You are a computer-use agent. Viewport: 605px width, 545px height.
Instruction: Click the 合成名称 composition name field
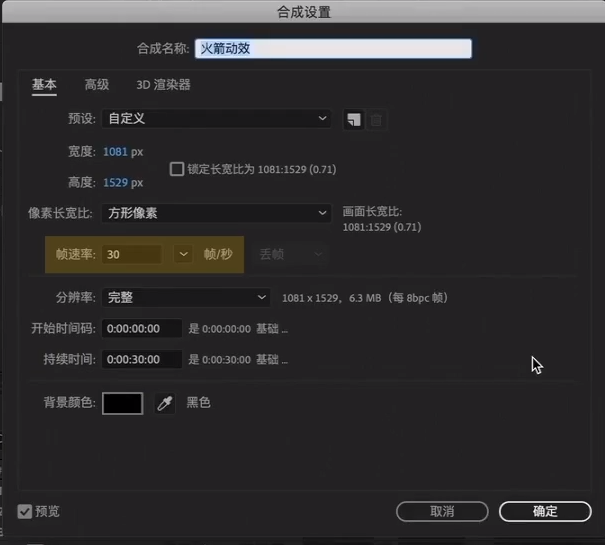point(333,49)
